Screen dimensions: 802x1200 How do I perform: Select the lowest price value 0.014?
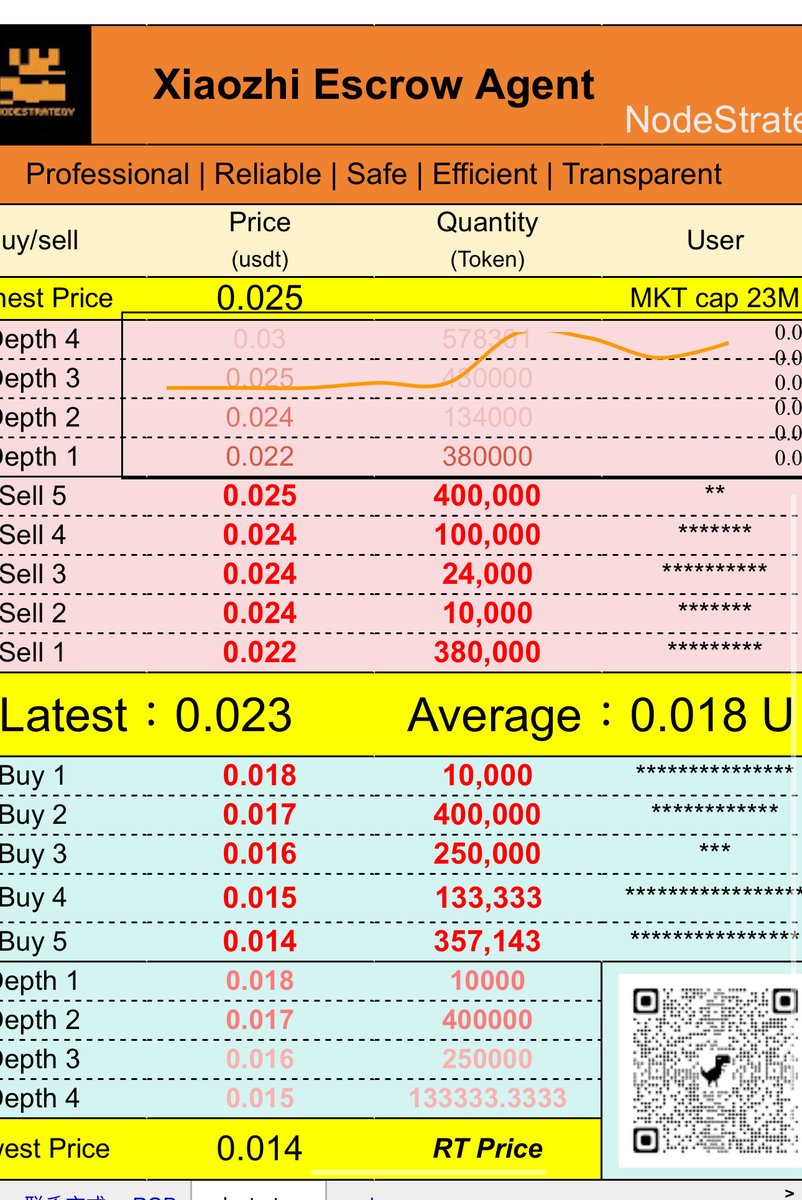(260, 1149)
